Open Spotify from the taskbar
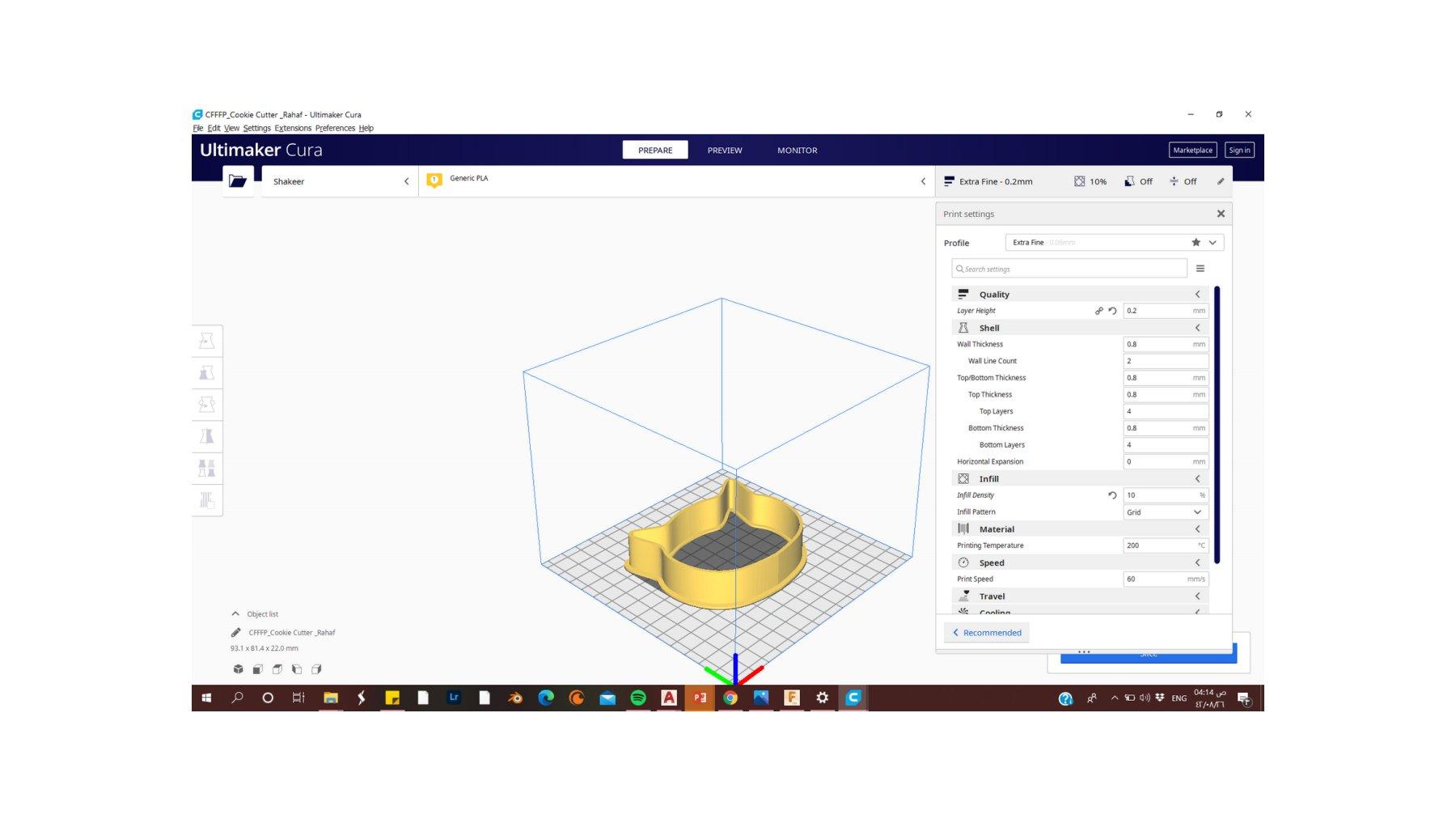 [x=638, y=698]
